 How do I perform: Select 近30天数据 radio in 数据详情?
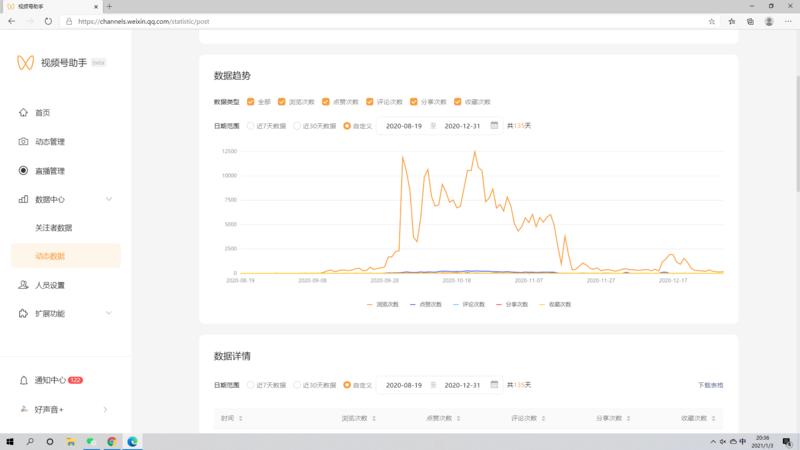(x=297, y=385)
